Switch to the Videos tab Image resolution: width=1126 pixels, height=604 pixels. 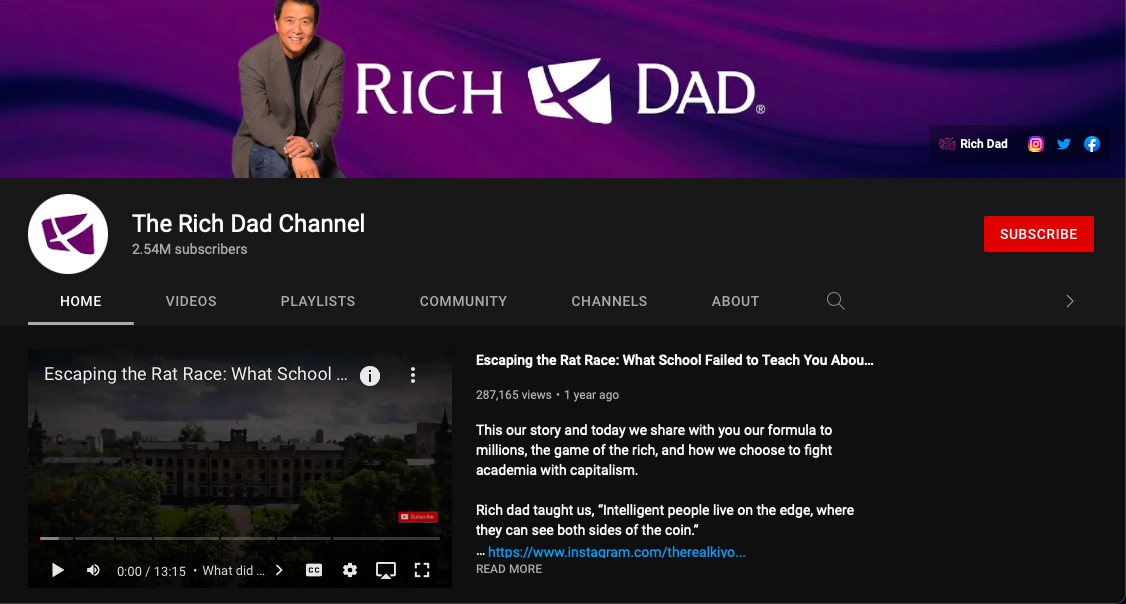coord(191,302)
